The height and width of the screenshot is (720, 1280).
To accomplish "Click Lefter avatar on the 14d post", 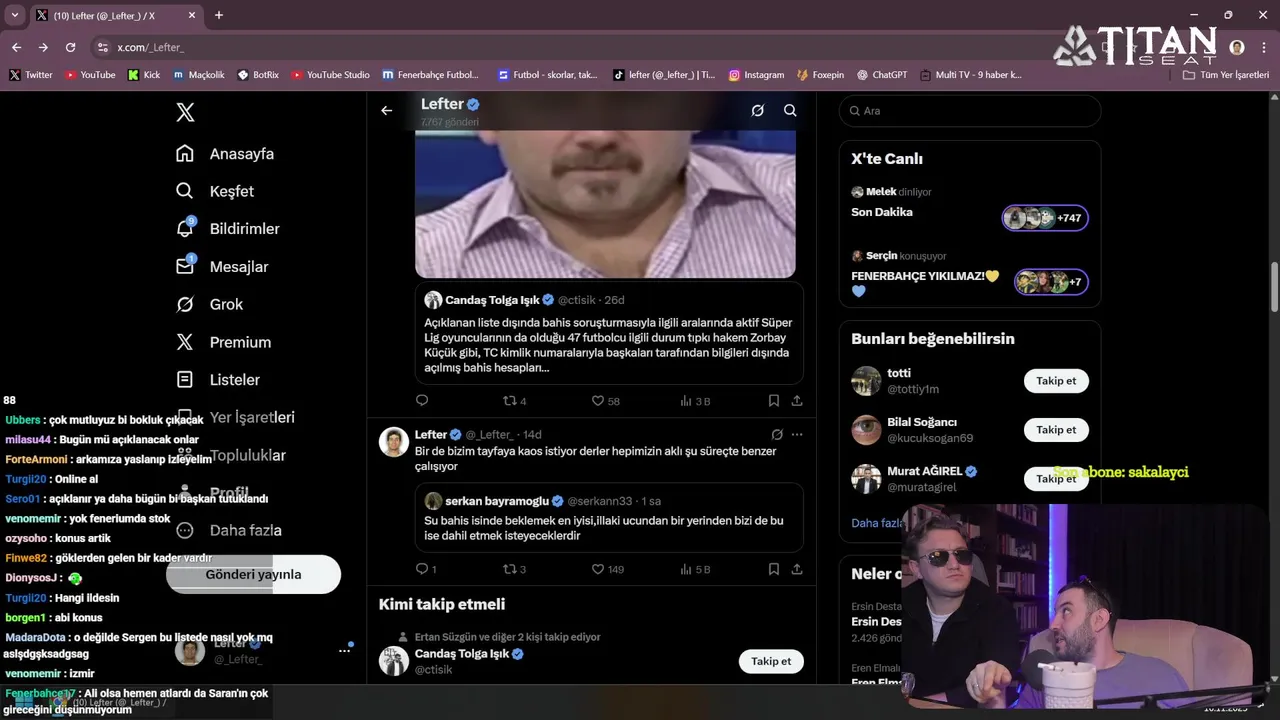I will click(x=394, y=442).
